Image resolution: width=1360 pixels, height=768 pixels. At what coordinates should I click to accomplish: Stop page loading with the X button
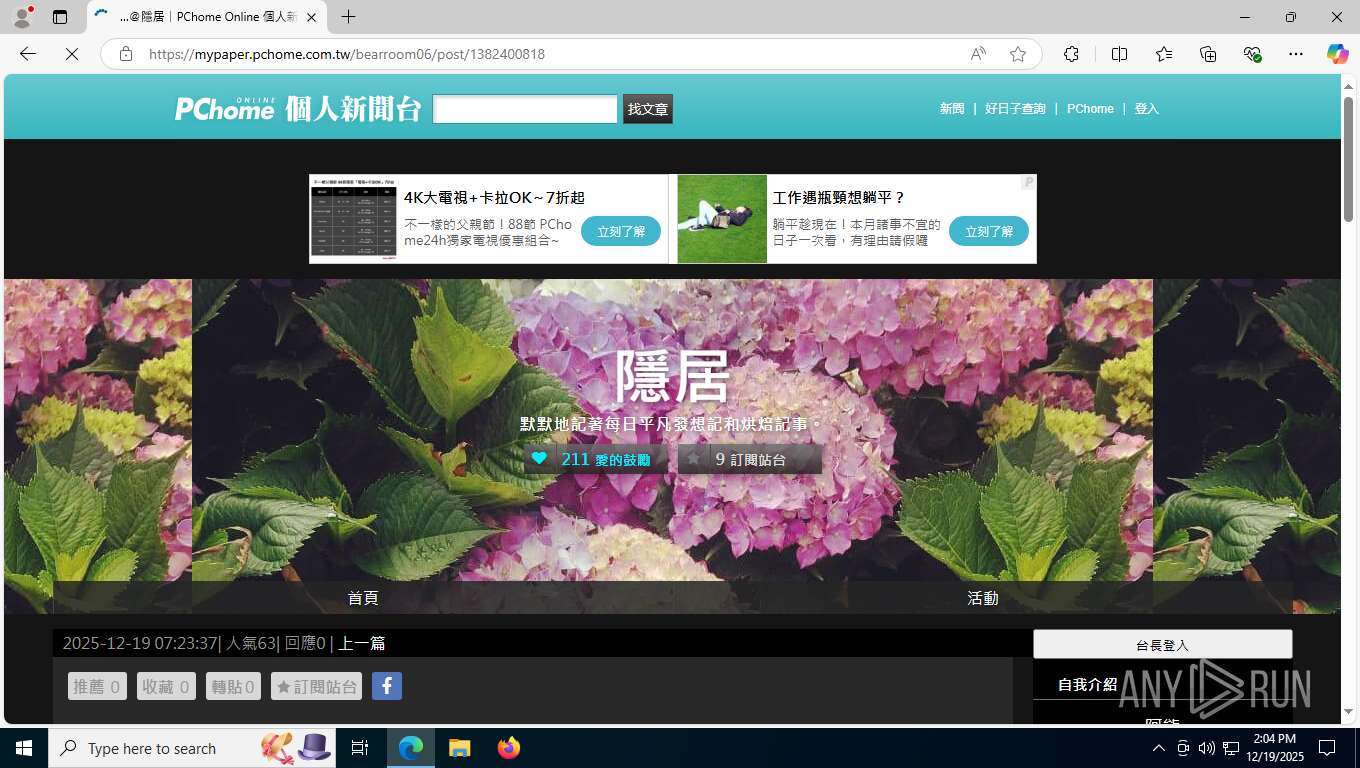(x=72, y=54)
